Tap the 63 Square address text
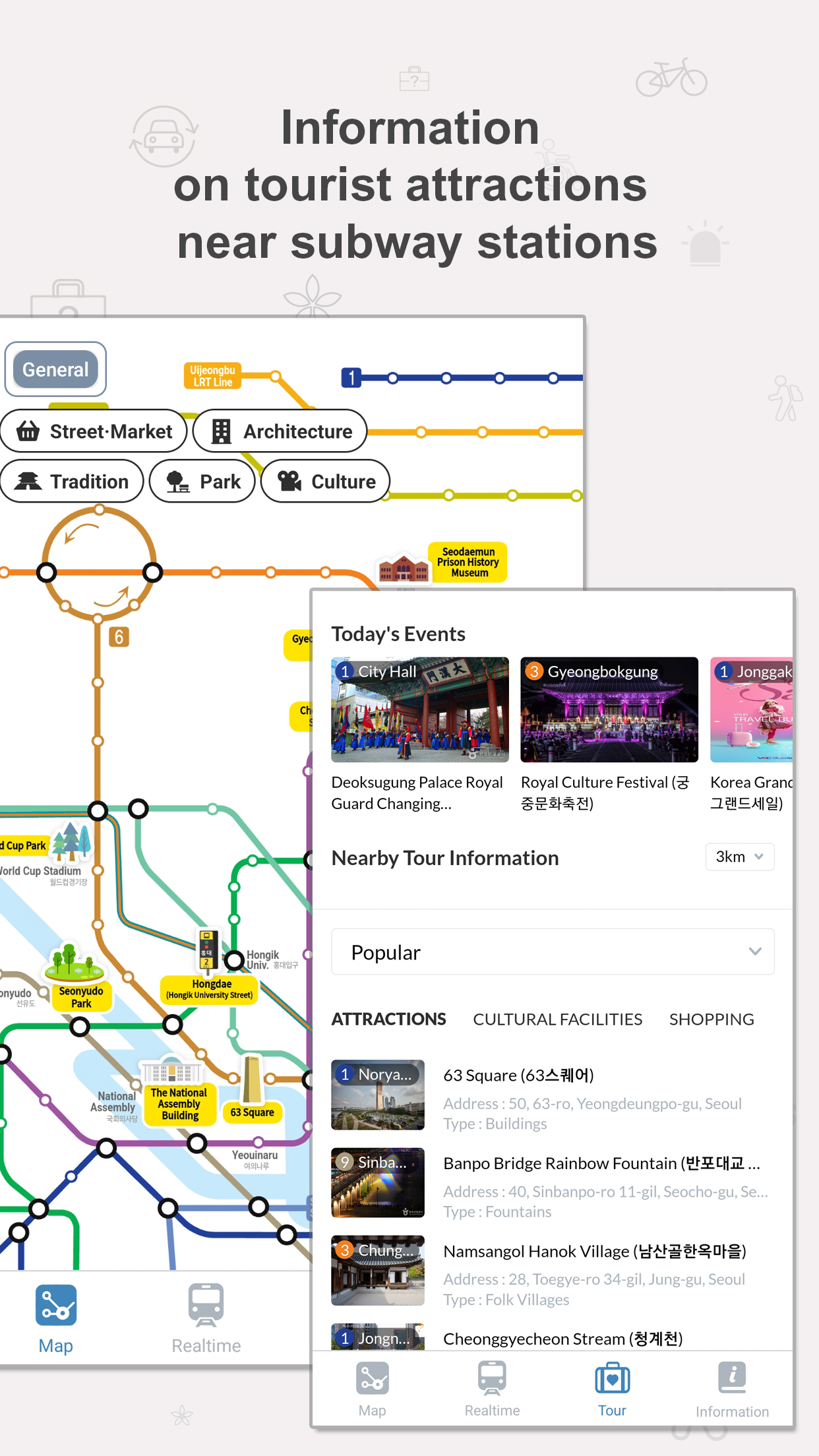Screen dimensions: 819x1456 point(592,1103)
